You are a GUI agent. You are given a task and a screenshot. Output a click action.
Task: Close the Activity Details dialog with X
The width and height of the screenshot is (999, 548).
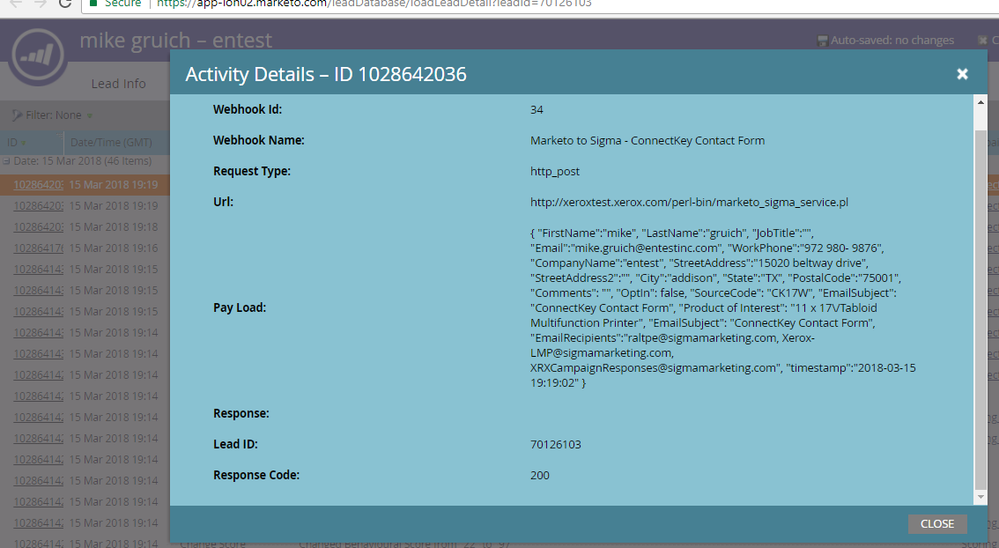tap(962, 74)
